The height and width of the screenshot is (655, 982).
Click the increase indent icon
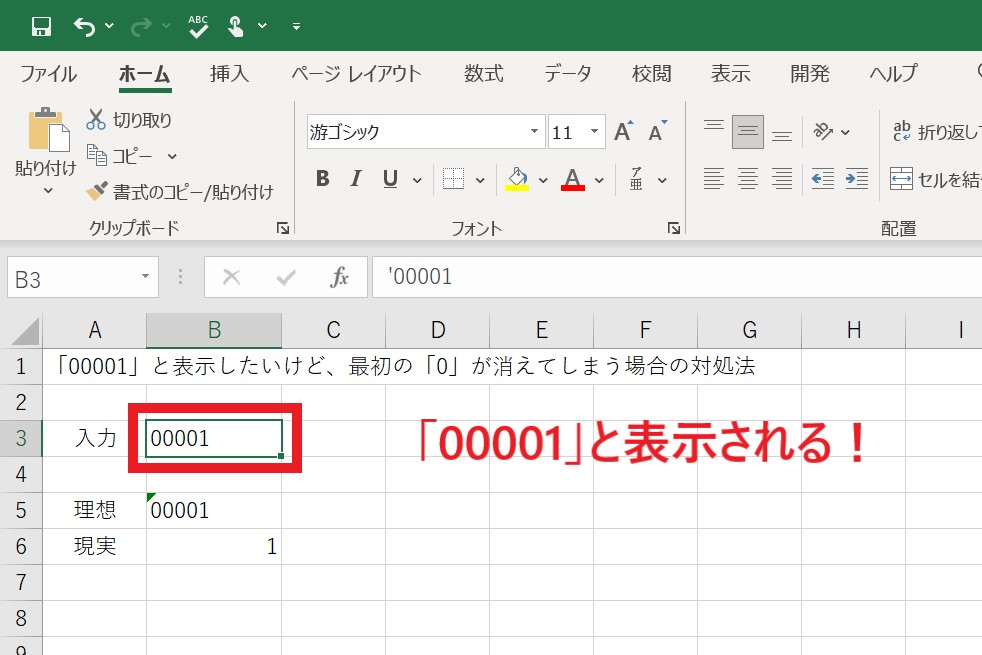pyautogui.click(x=856, y=179)
